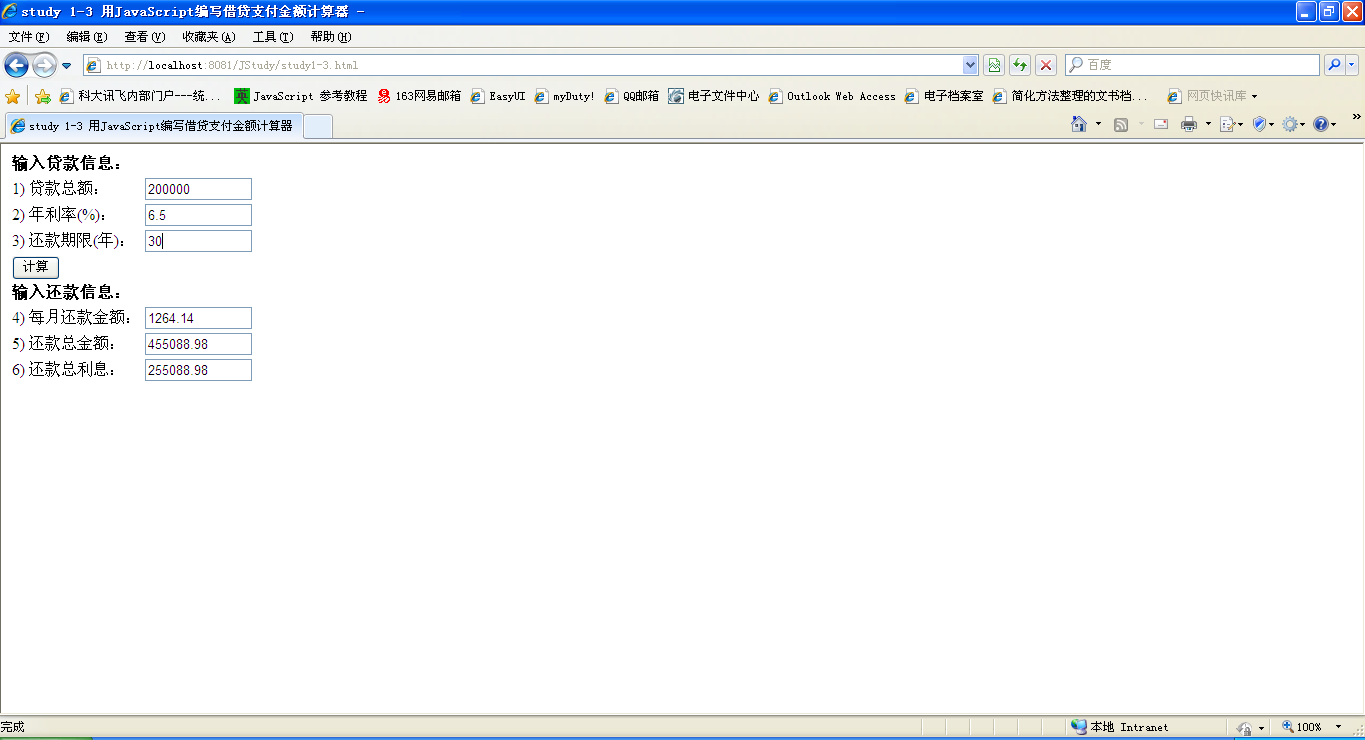Viewport: 1365px width, 740px height.
Task: Open the recent pages dropdown arrow
Action: coord(67,66)
